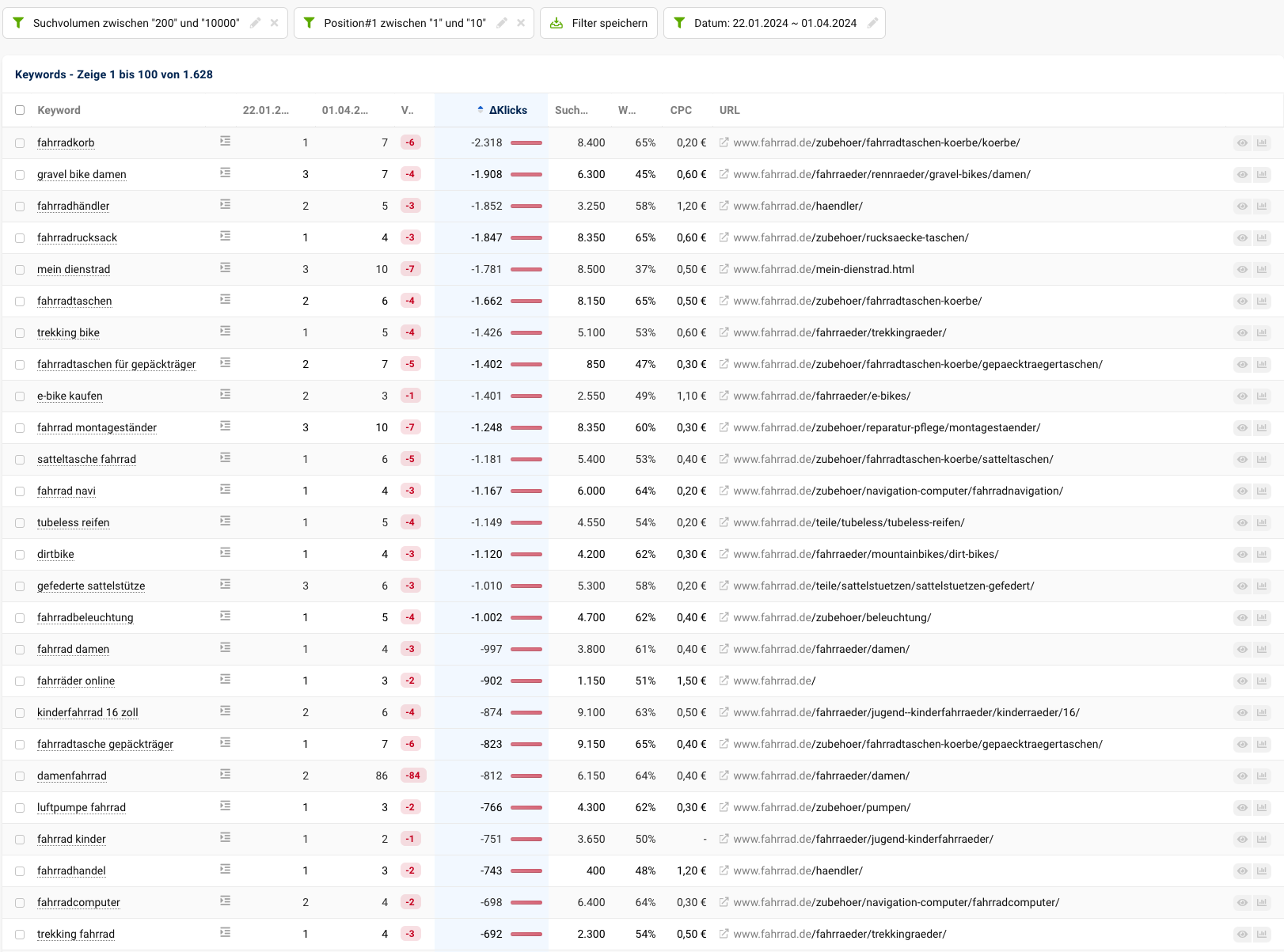The image size is (1284, 952).
Task: Check the damenfahrrad row checkbox
Action: tap(20, 776)
